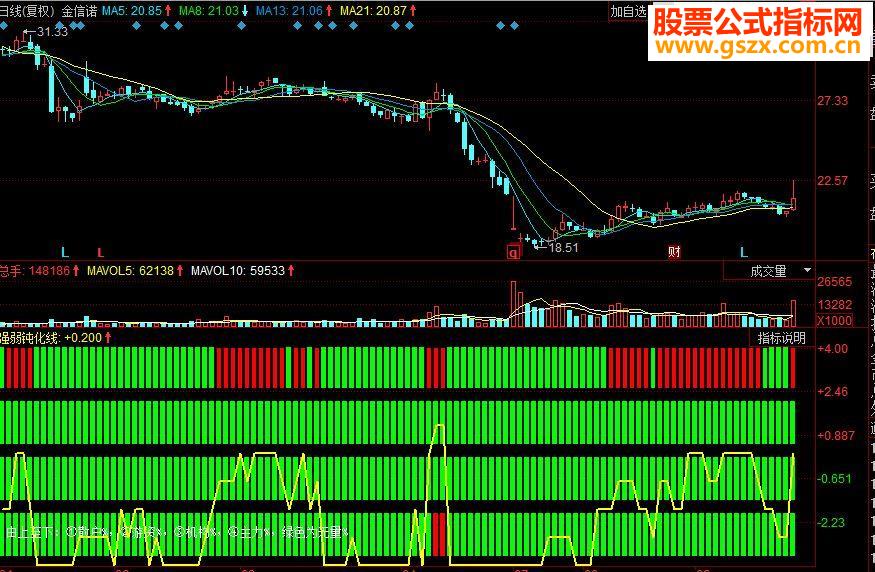Click the X1000 volume scale label
875x572 pixels.
point(834,320)
